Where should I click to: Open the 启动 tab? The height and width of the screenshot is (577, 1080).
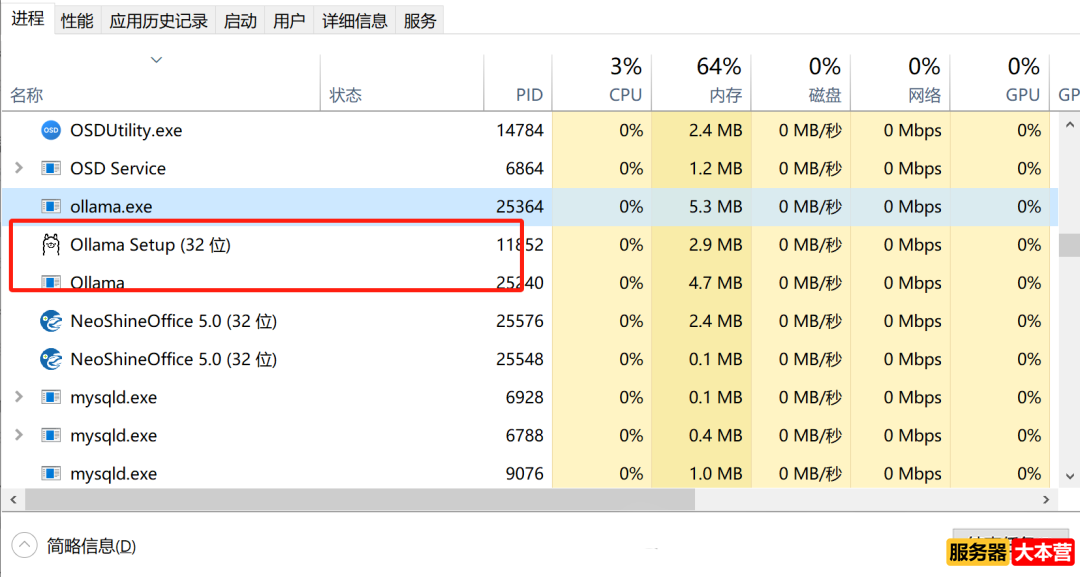tap(240, 21)
